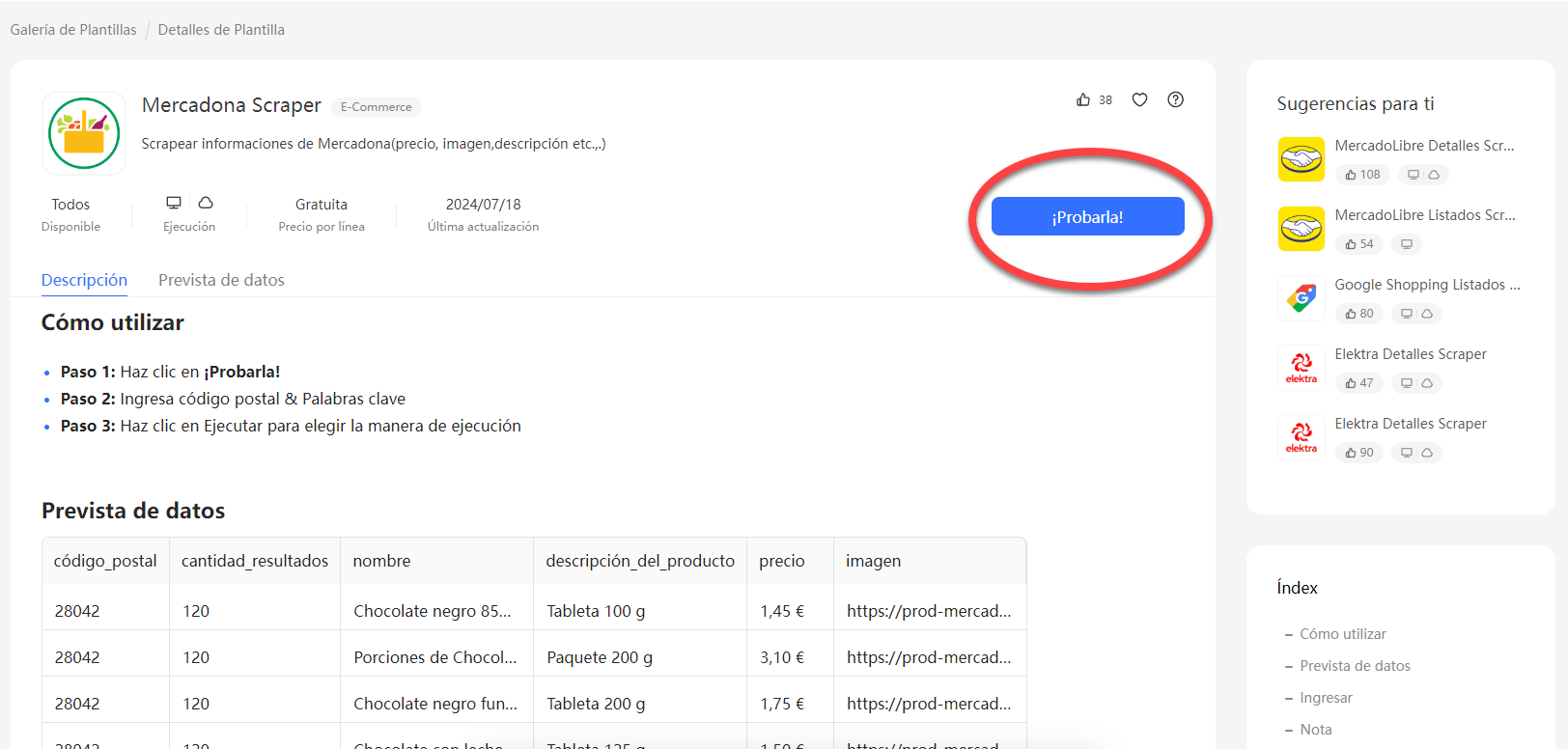Click the cloud execution icon under Ejecución

(x=206, y=203)
